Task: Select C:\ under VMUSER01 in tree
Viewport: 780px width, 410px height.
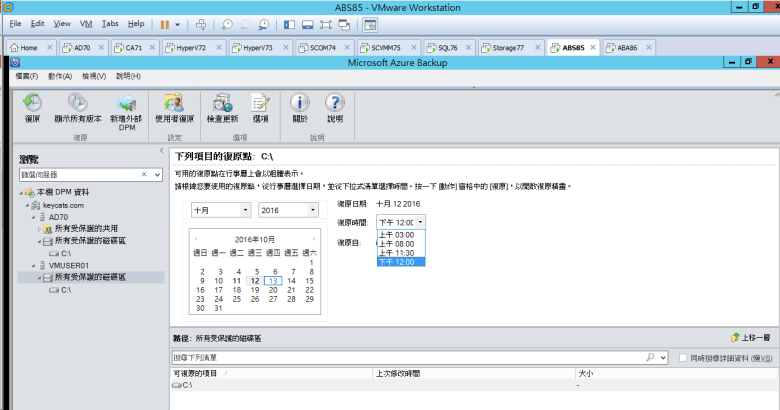Action: (65, 290)
